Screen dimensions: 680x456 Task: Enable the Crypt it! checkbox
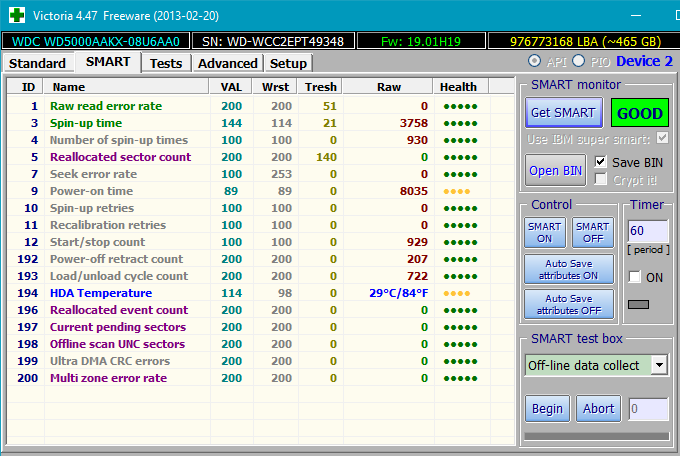click(601, 179)
